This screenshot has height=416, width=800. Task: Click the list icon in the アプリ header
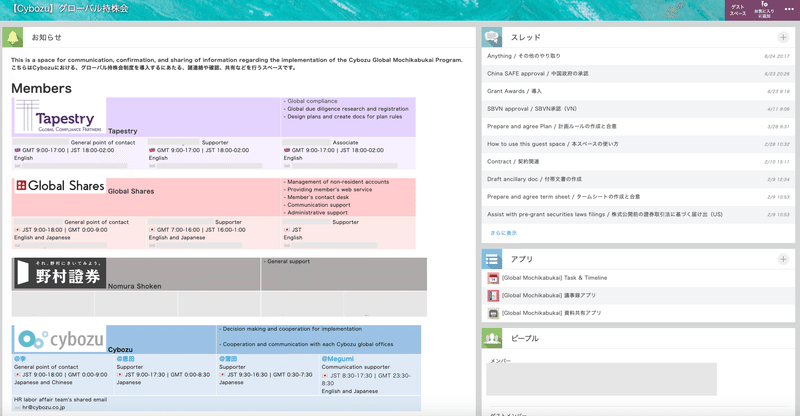(492, 259)
